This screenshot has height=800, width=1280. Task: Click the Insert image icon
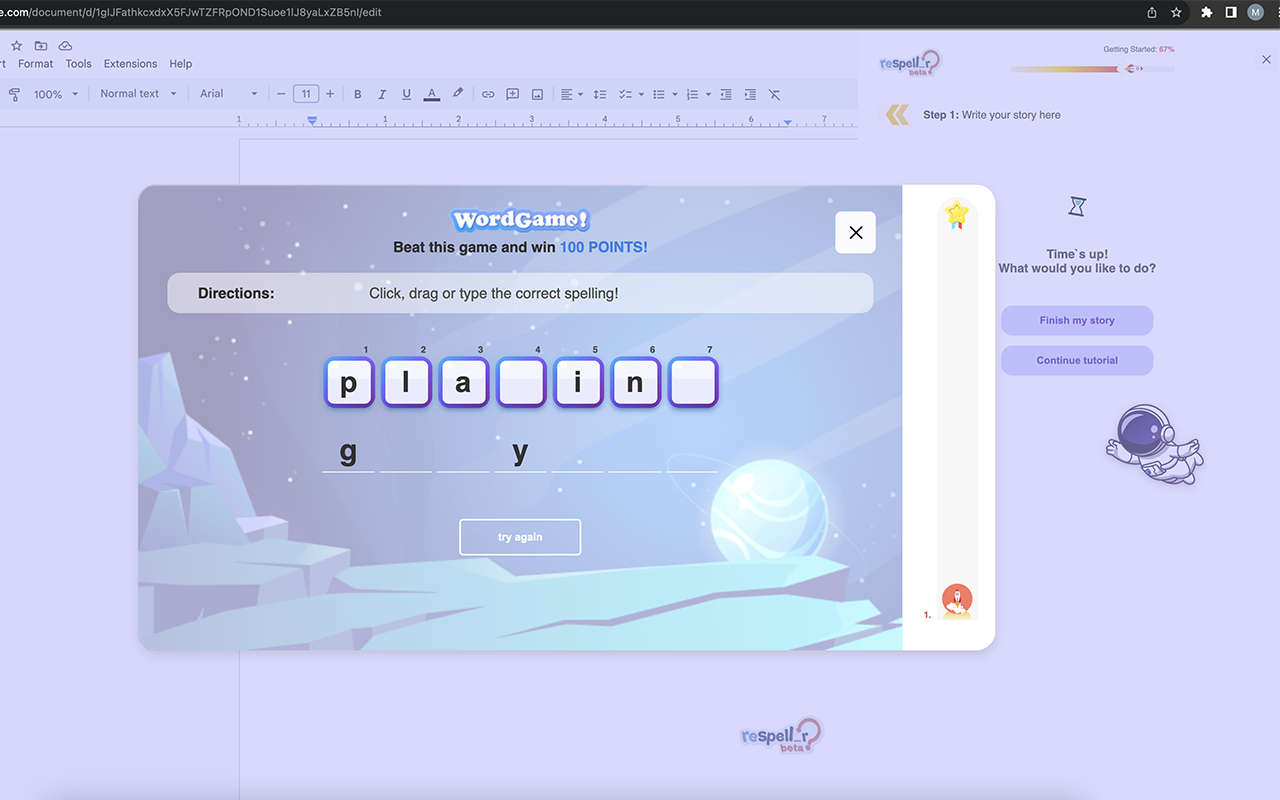click(537, 93)
